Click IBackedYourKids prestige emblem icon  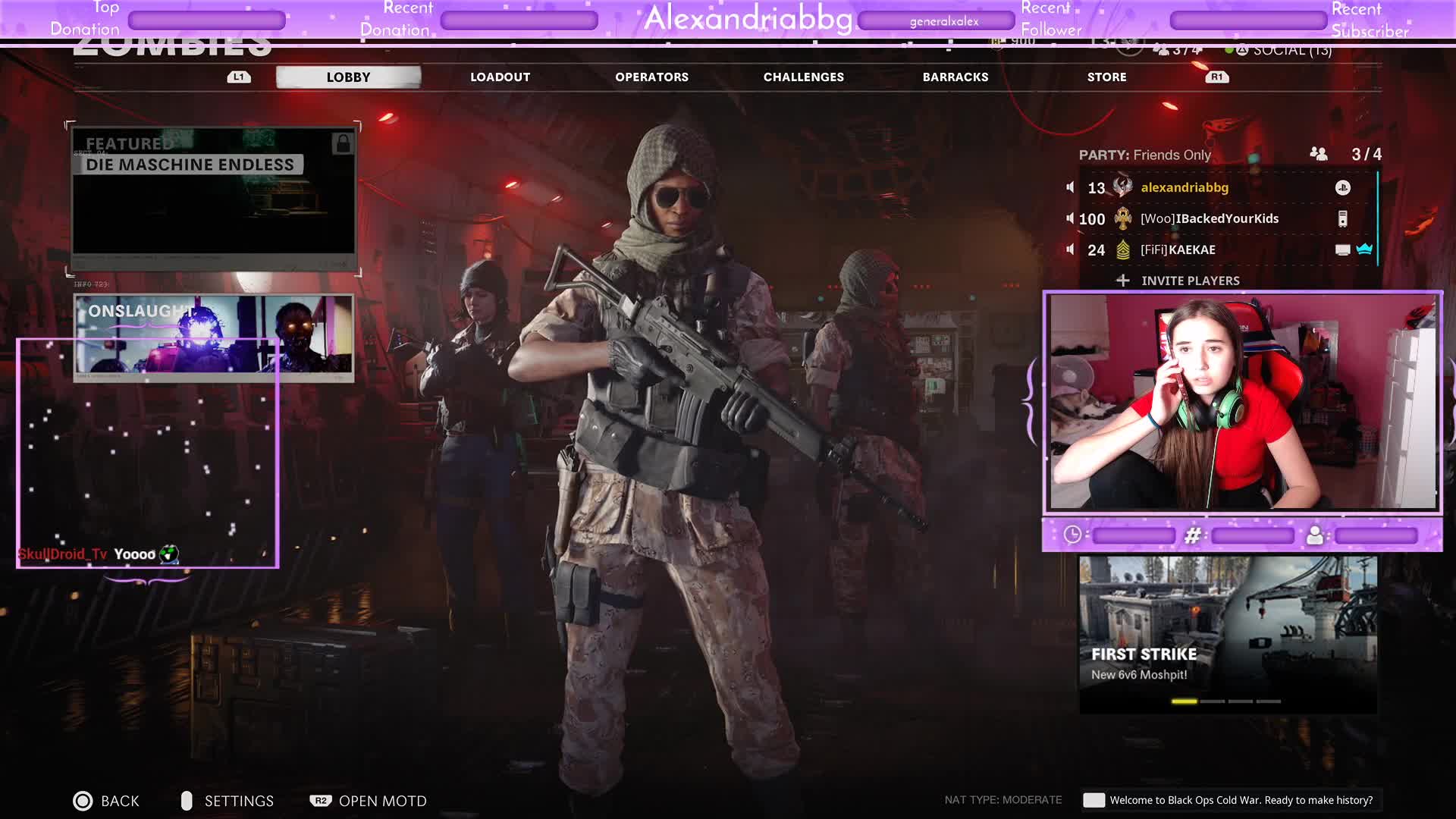(x=1122, y=218)
